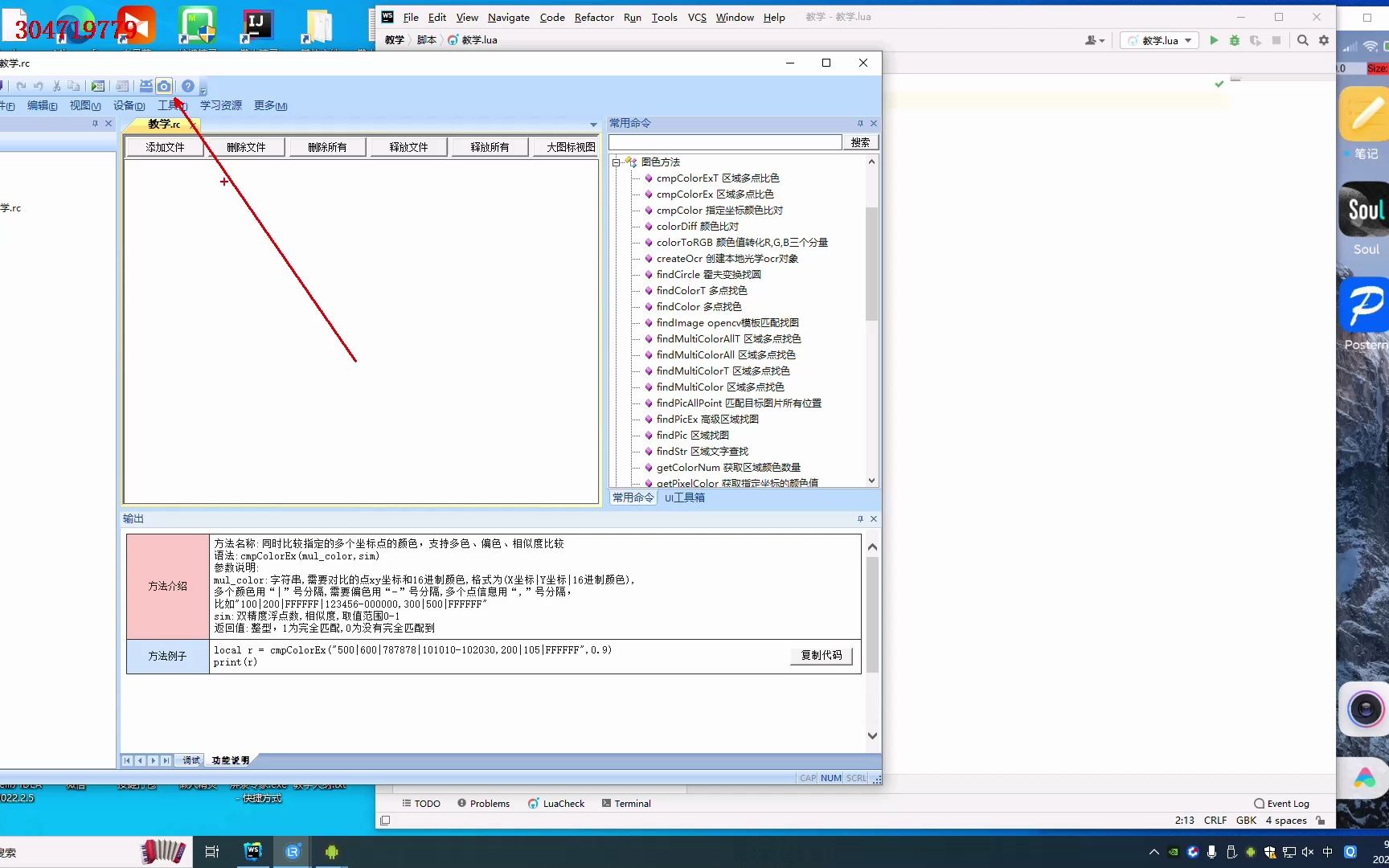Click the muted volume tray icon
Image resolution: width=1389 pixels, height=868 pixels.
[x=1308, y=852]
